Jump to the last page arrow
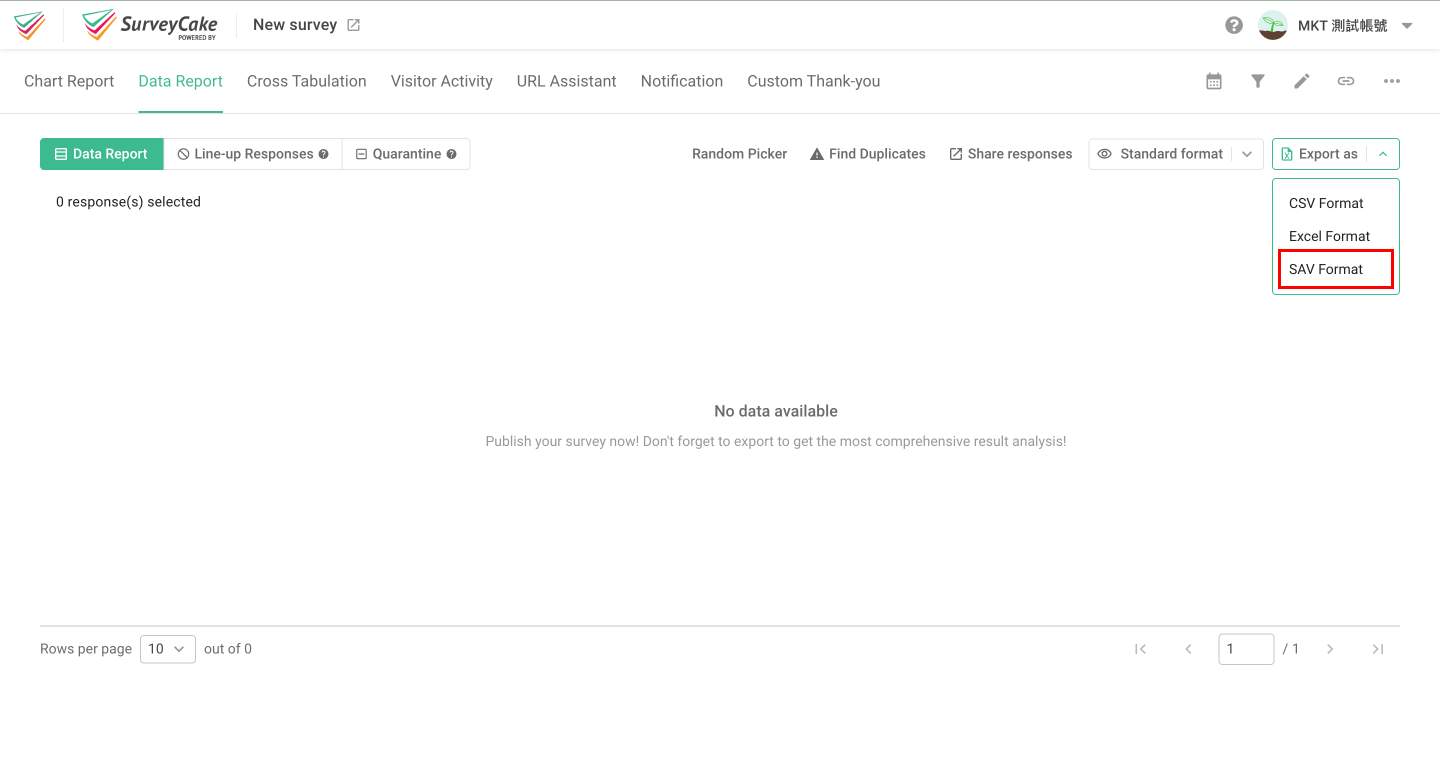The width and height of the screenshot is (1449, 780). (1377, 649)
